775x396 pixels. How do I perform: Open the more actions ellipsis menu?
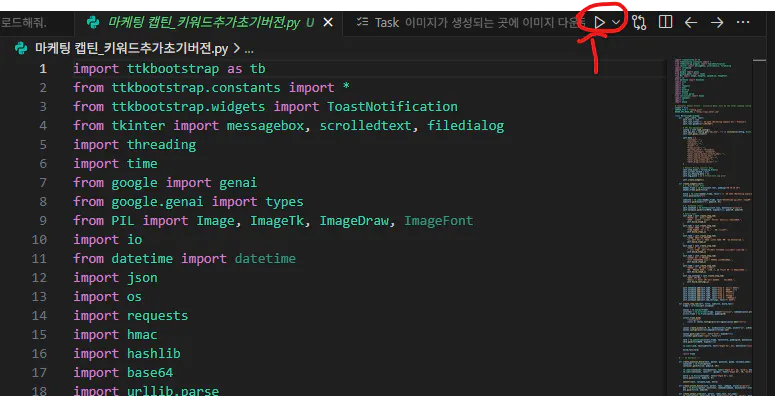tap(743, 22)
